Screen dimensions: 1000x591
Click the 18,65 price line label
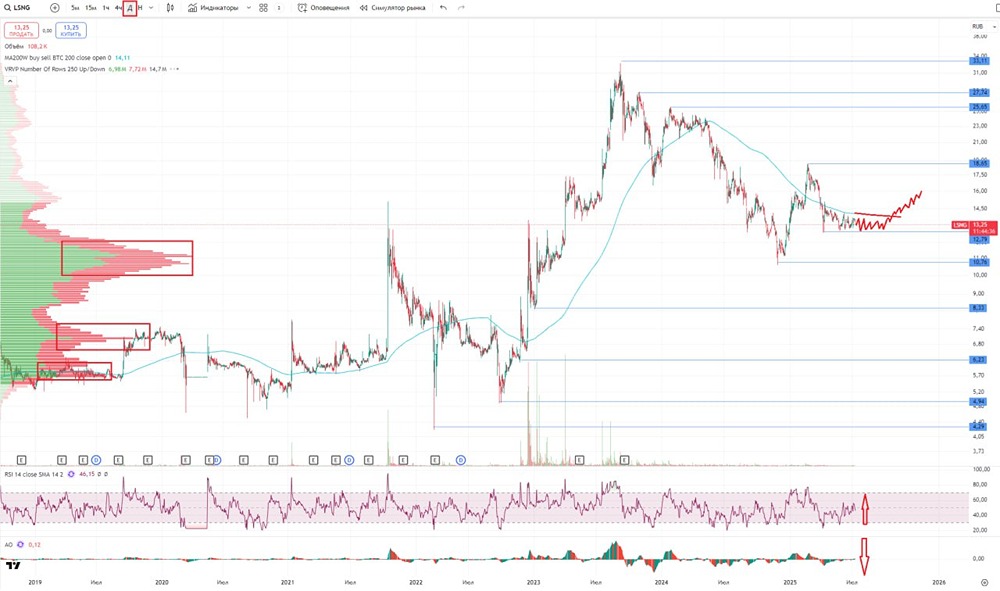pyautogui.click(x=980, y=163)
